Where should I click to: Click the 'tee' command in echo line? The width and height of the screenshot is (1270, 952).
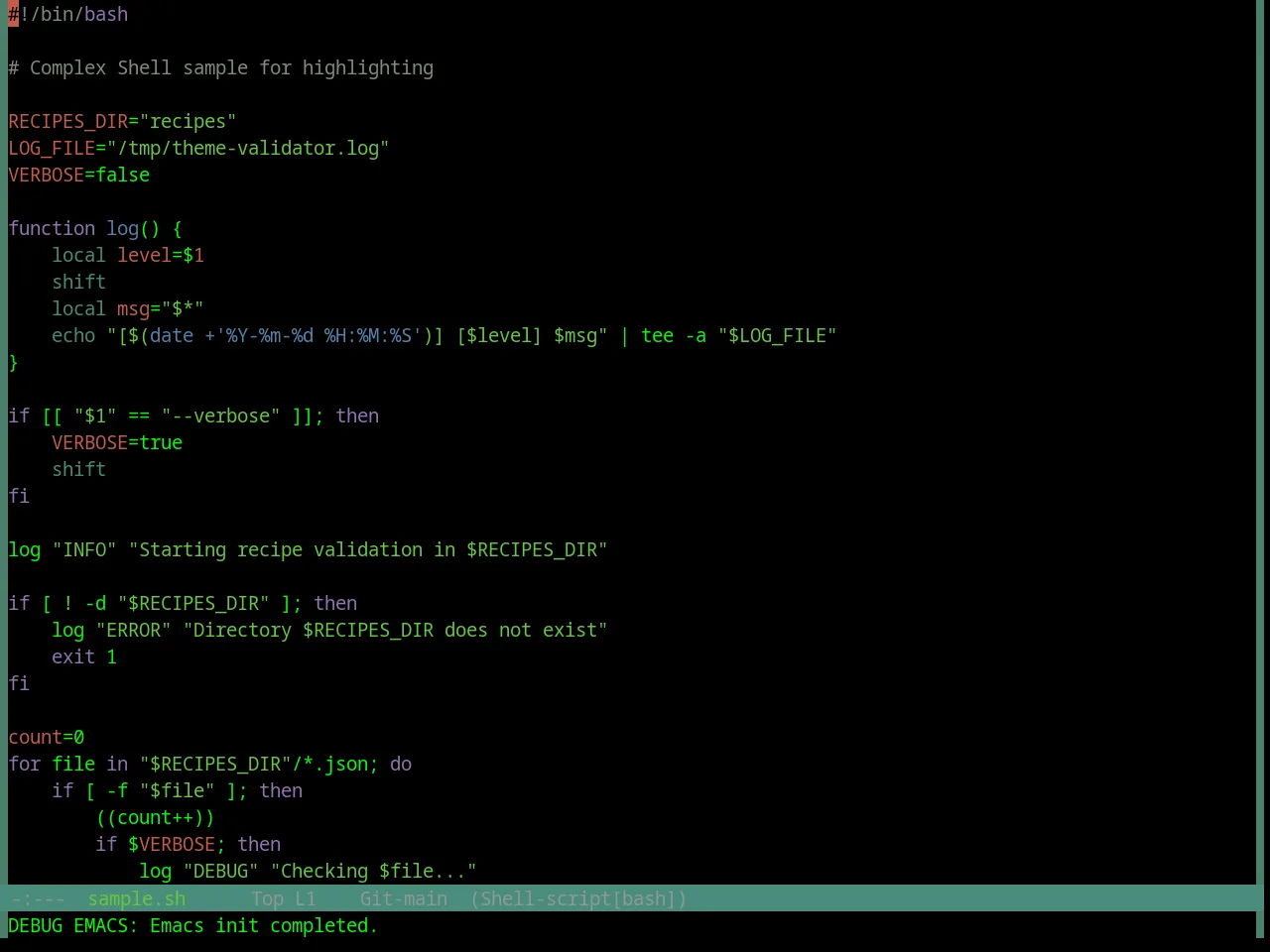(x=658, y=335)
